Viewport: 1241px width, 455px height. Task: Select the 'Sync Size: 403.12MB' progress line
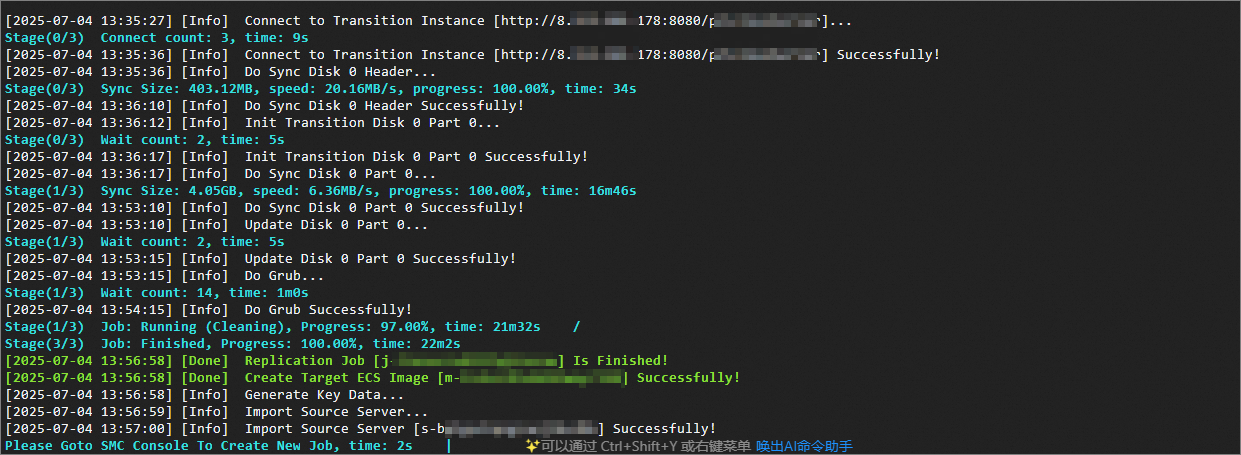321,88
